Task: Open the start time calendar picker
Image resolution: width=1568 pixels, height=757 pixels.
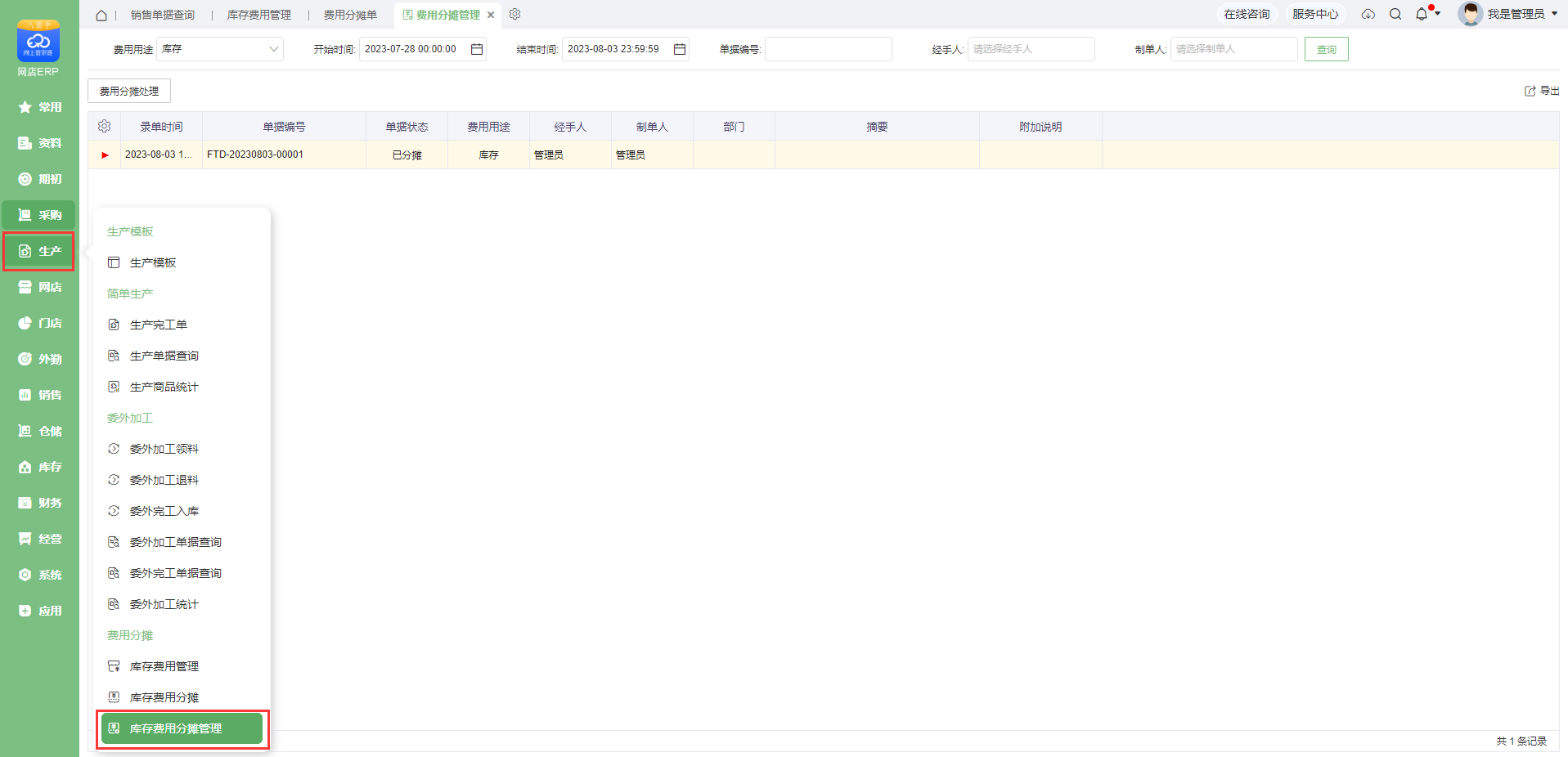Action: [x=477, y=49]
